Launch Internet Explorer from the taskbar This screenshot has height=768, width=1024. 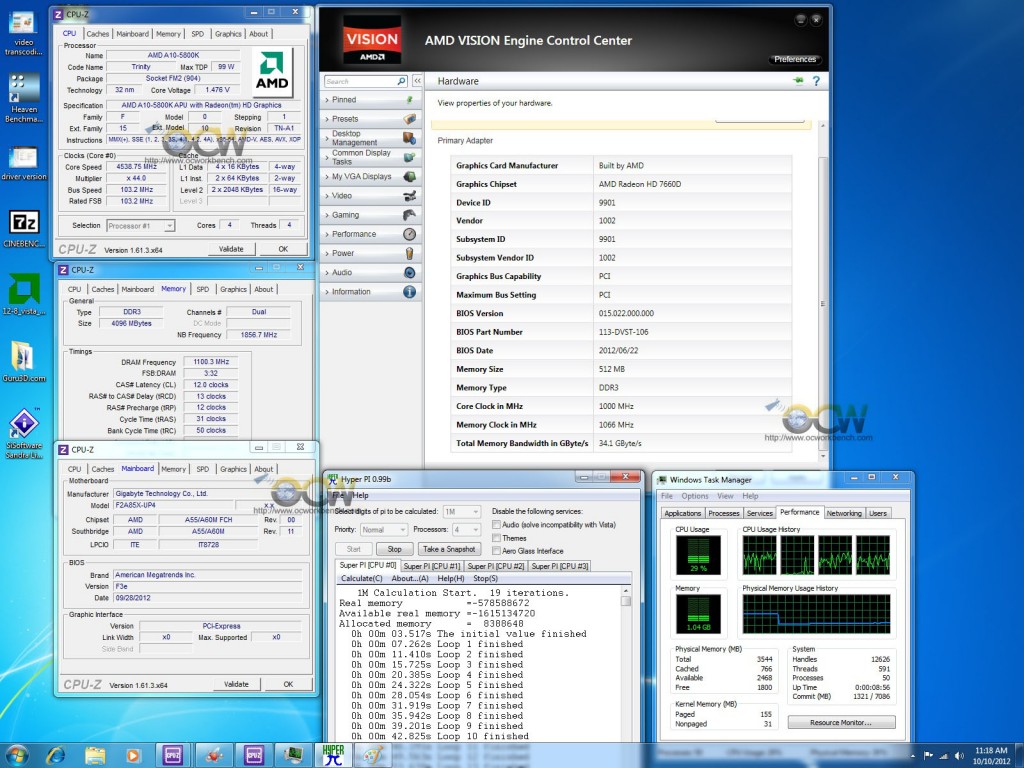coord(56,756)
